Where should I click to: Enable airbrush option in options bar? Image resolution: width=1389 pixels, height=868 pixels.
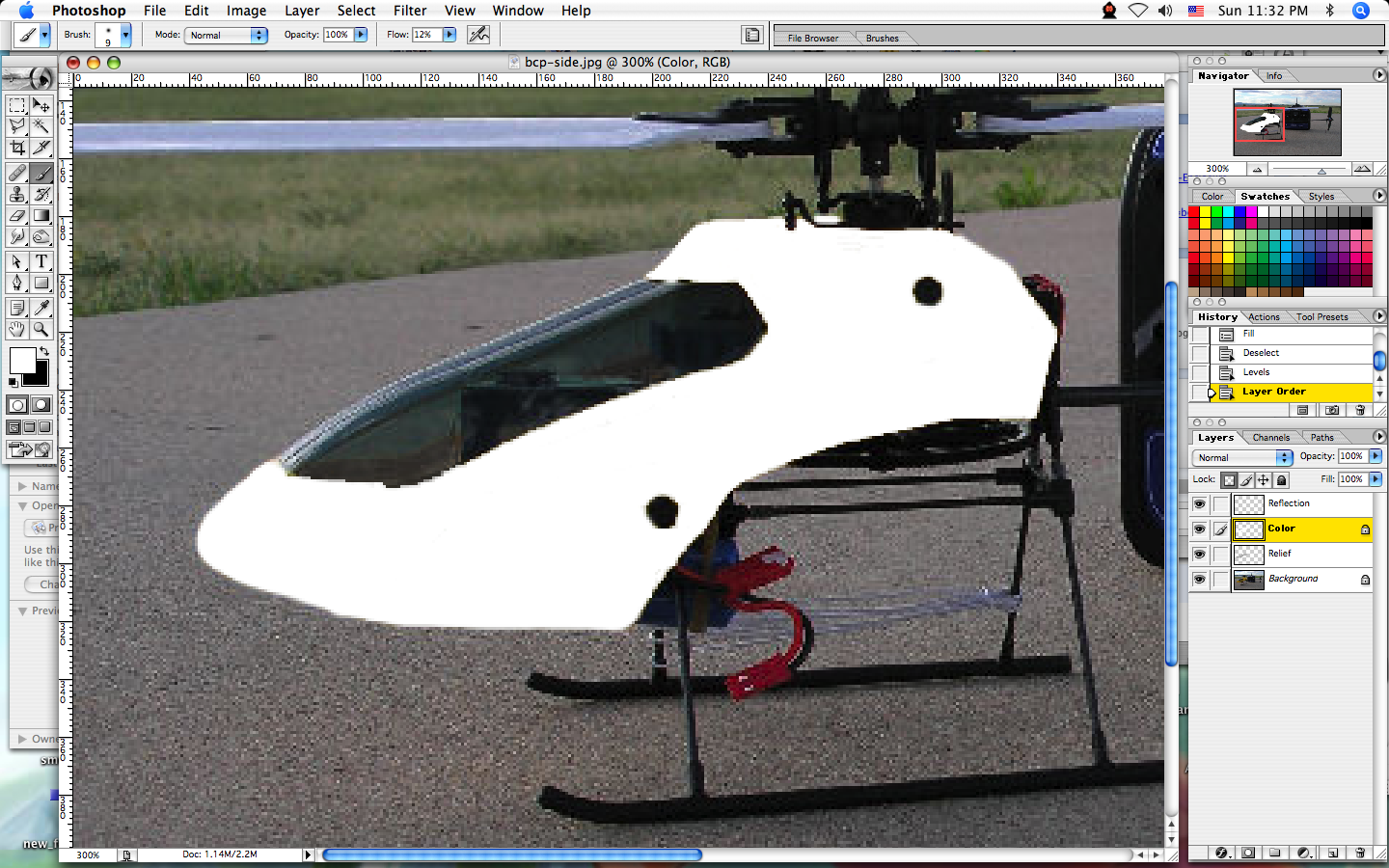point(478,35)
